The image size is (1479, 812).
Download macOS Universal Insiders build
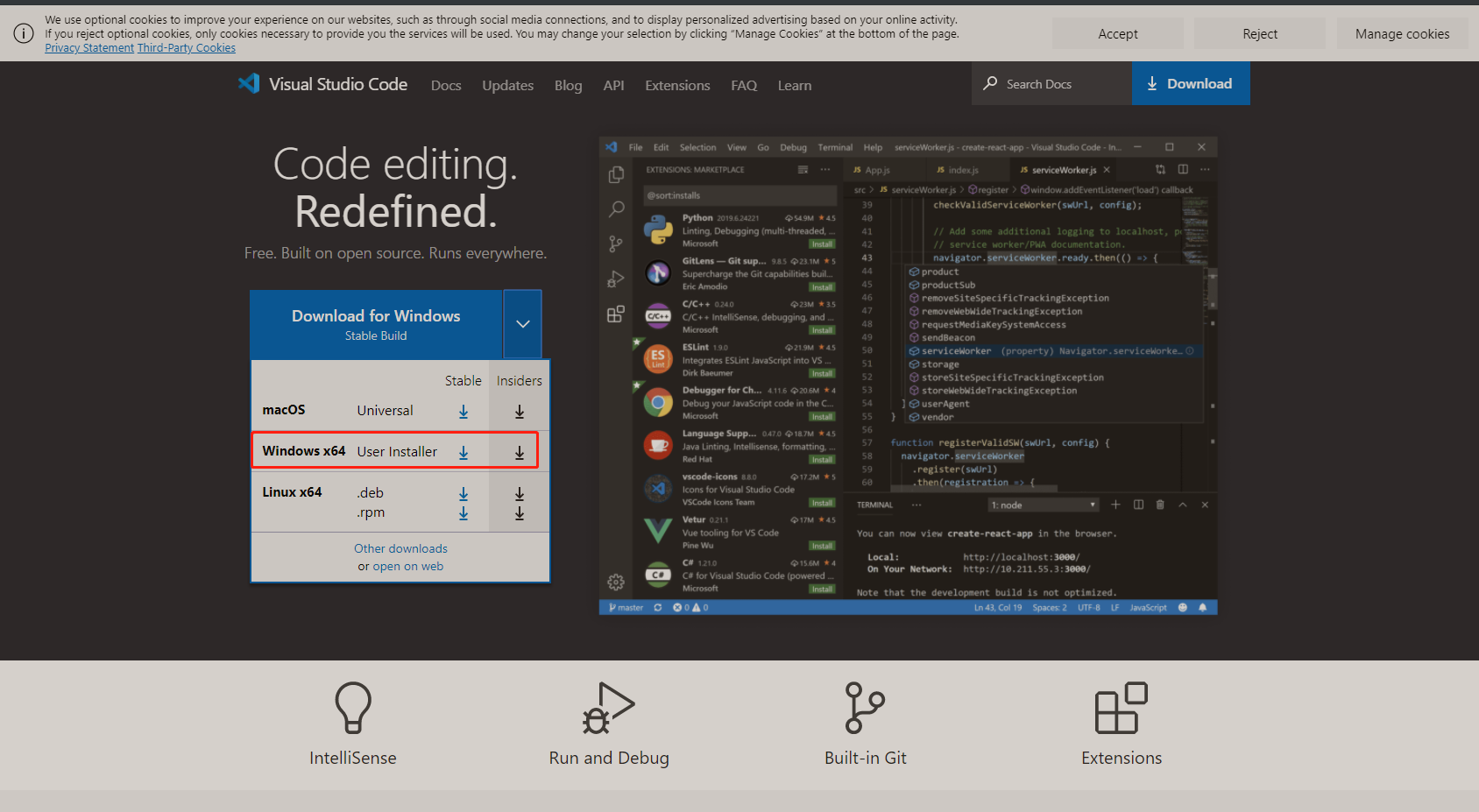click(520, 411)
